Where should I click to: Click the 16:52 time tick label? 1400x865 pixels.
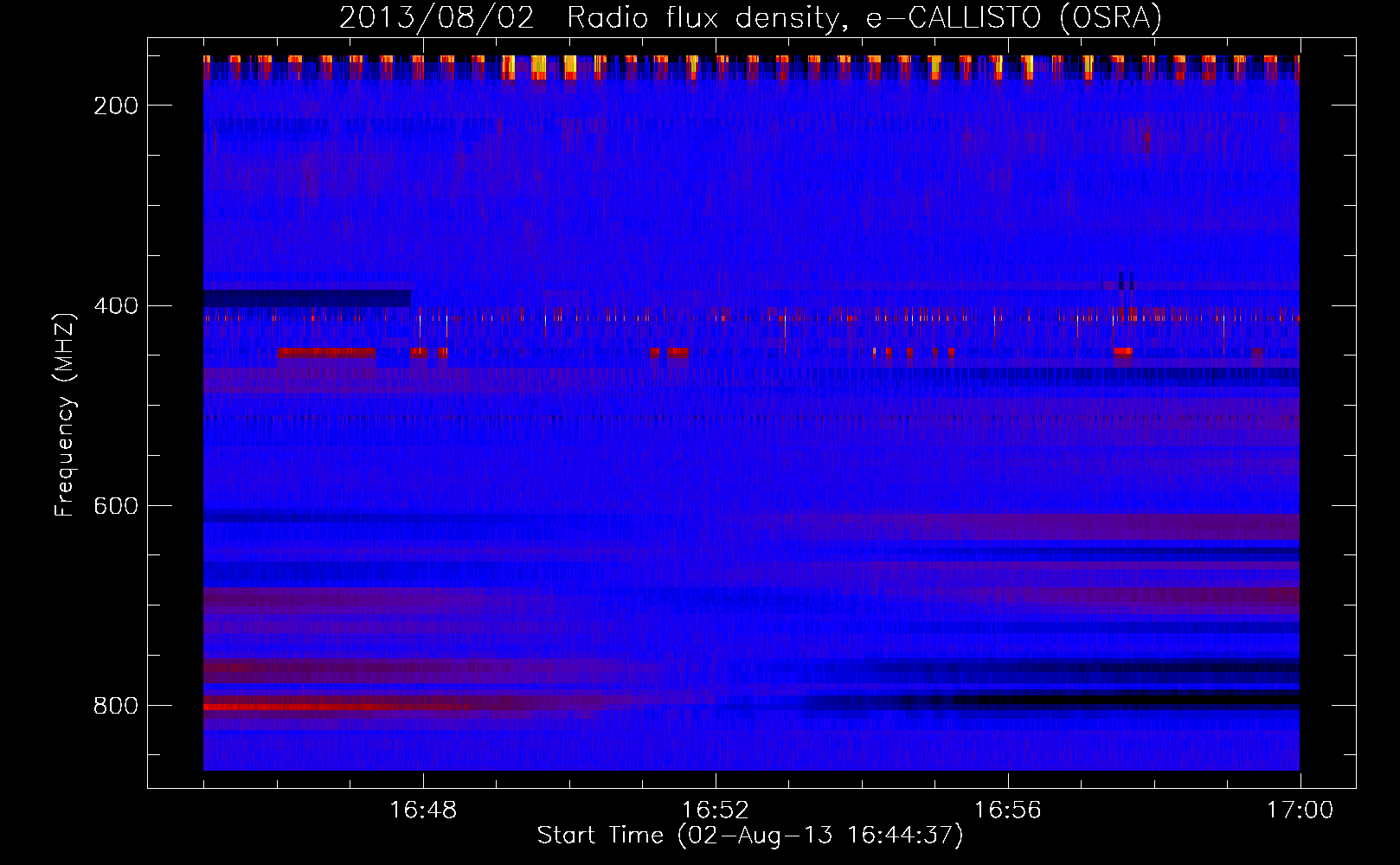pyautogui.click(x=716, y=811)
